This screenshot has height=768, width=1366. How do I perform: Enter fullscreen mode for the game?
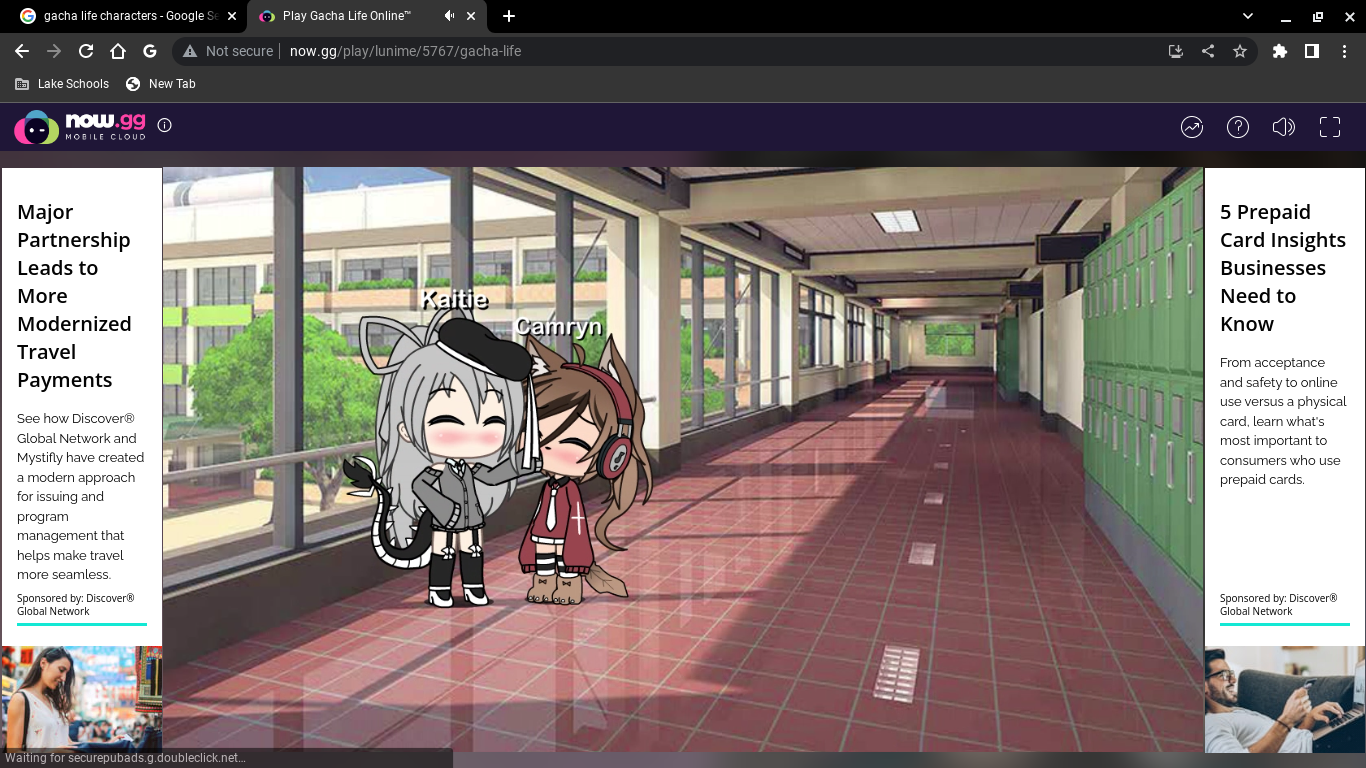(1330, 127)
